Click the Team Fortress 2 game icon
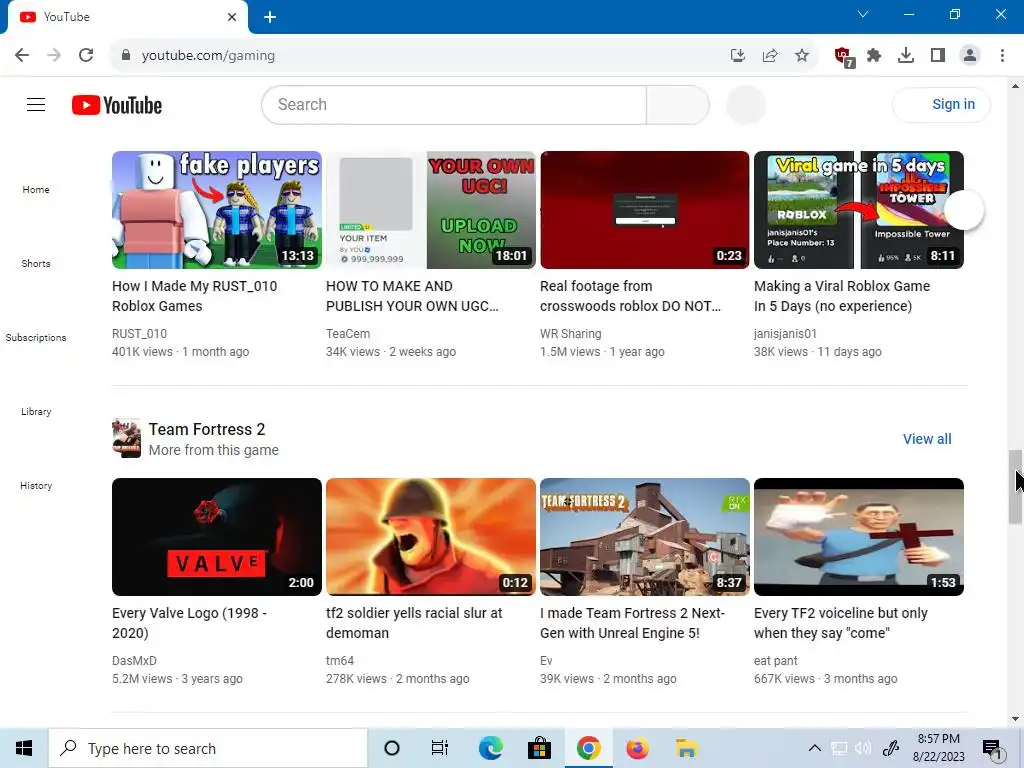The height and width of the screenshot is (768, 1024). pyautogui.click(x=126, y=438)
